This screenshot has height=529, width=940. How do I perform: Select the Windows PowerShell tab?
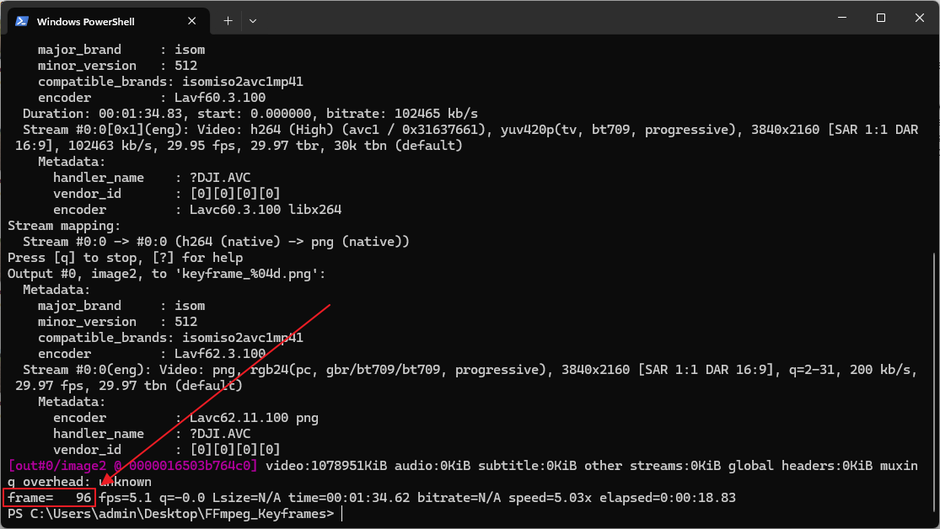click(109, 21)
